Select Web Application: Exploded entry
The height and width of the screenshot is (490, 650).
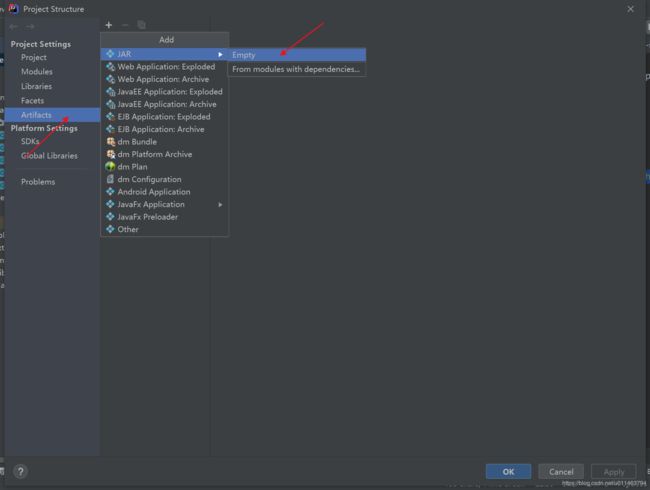click(165, 66)
